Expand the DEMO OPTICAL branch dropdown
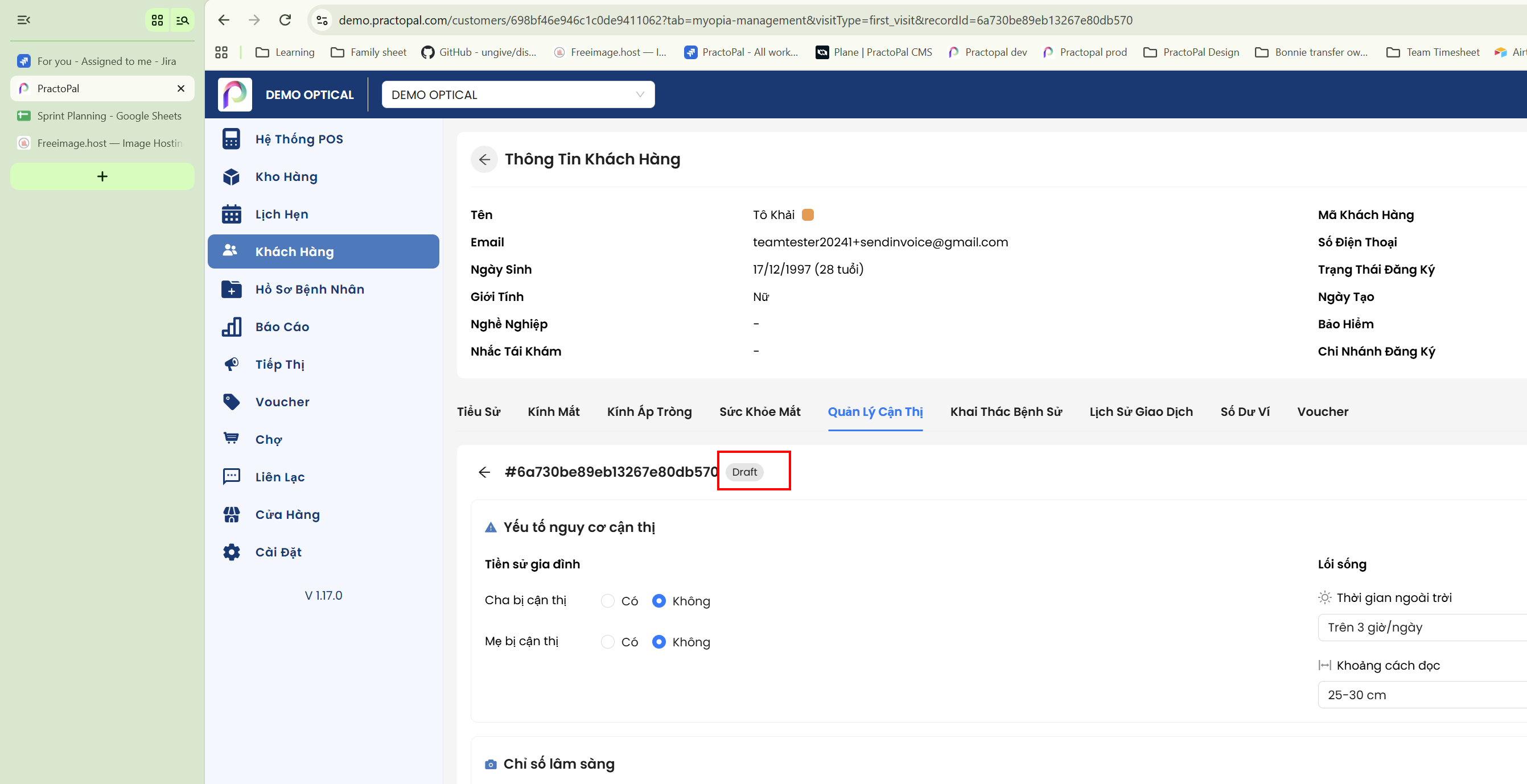The image size is (1527, 784). 518,95
